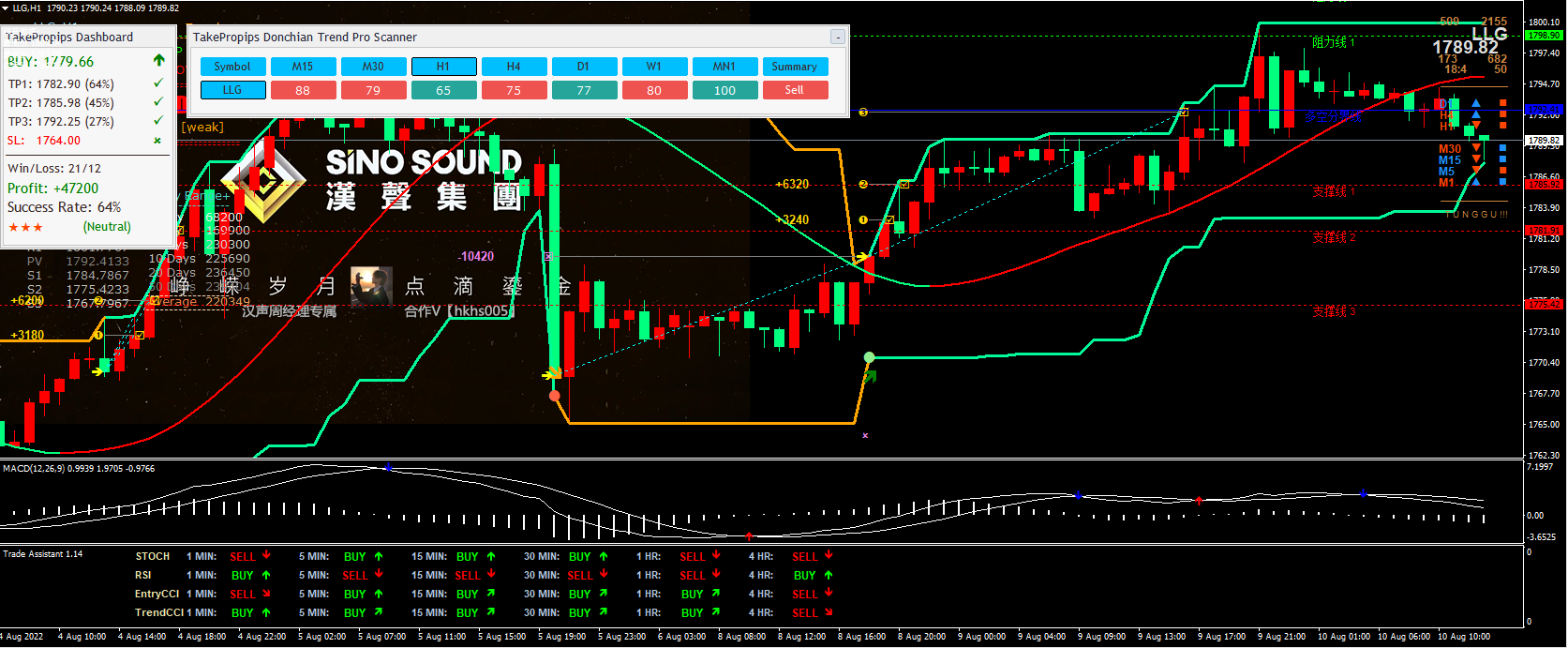Click the D1 blue up-triangle trend indicator
The width and height of the screenshot is (1568, 648).
(x=1476, y=102)
